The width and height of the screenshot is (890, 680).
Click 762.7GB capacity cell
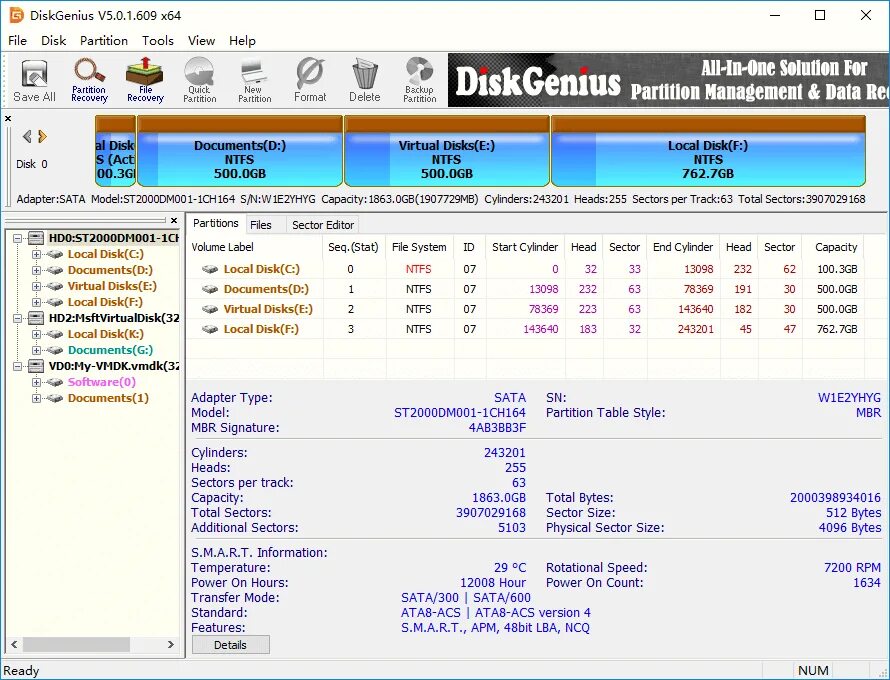[837, 329]
